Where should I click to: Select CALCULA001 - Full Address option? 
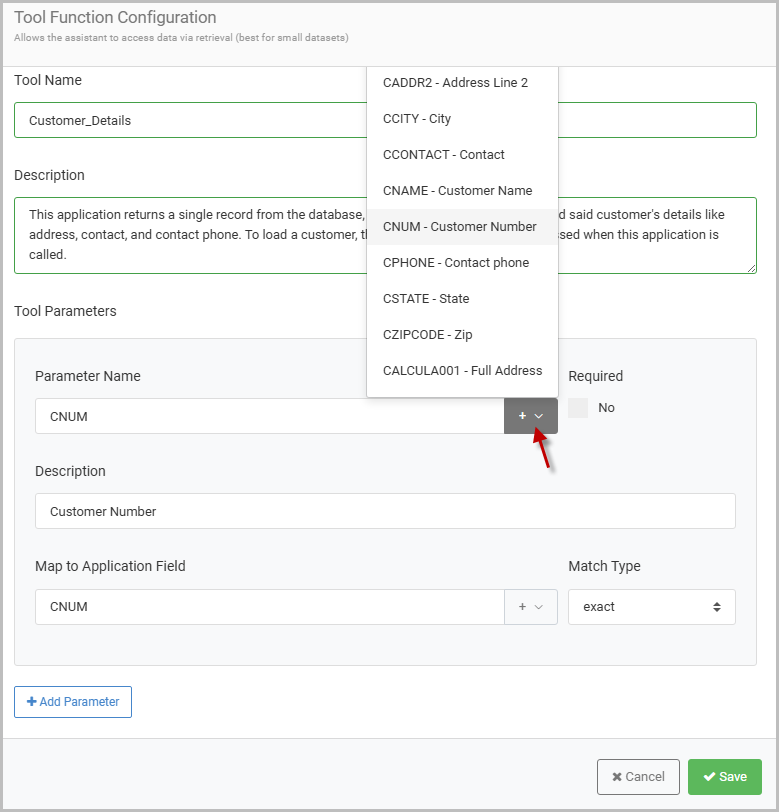[x=462, y=371]
